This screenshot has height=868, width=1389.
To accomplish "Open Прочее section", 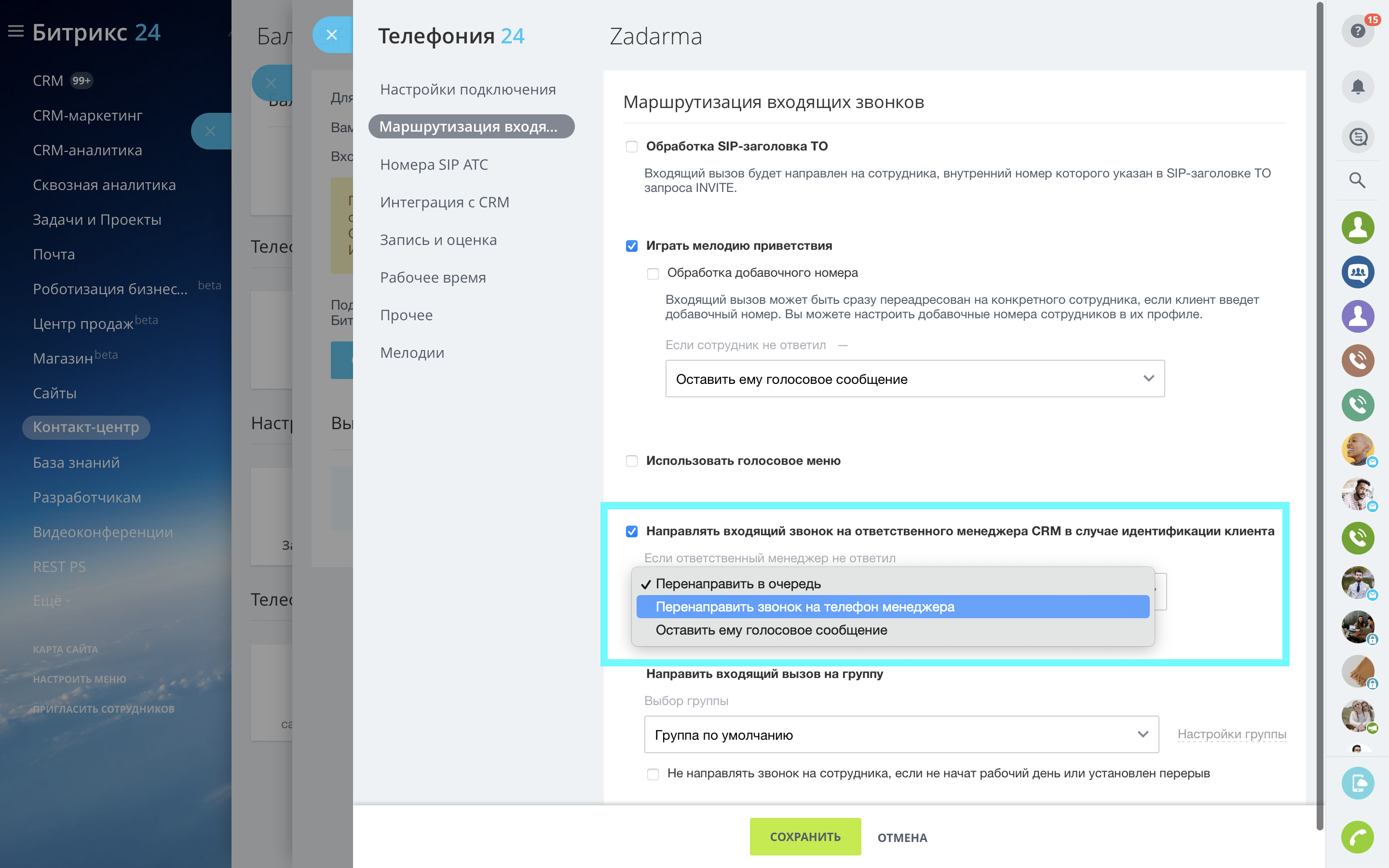I will click(x=406, y=315).
